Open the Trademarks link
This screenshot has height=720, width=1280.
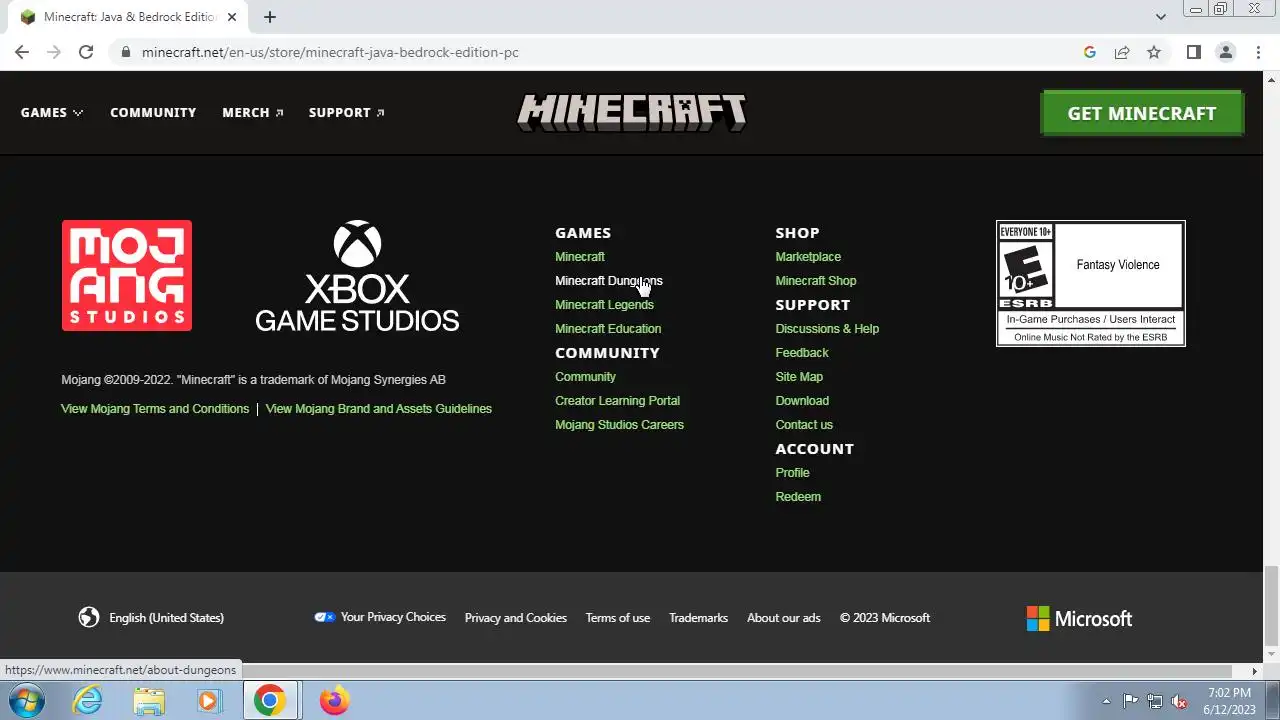pos(698,618)
